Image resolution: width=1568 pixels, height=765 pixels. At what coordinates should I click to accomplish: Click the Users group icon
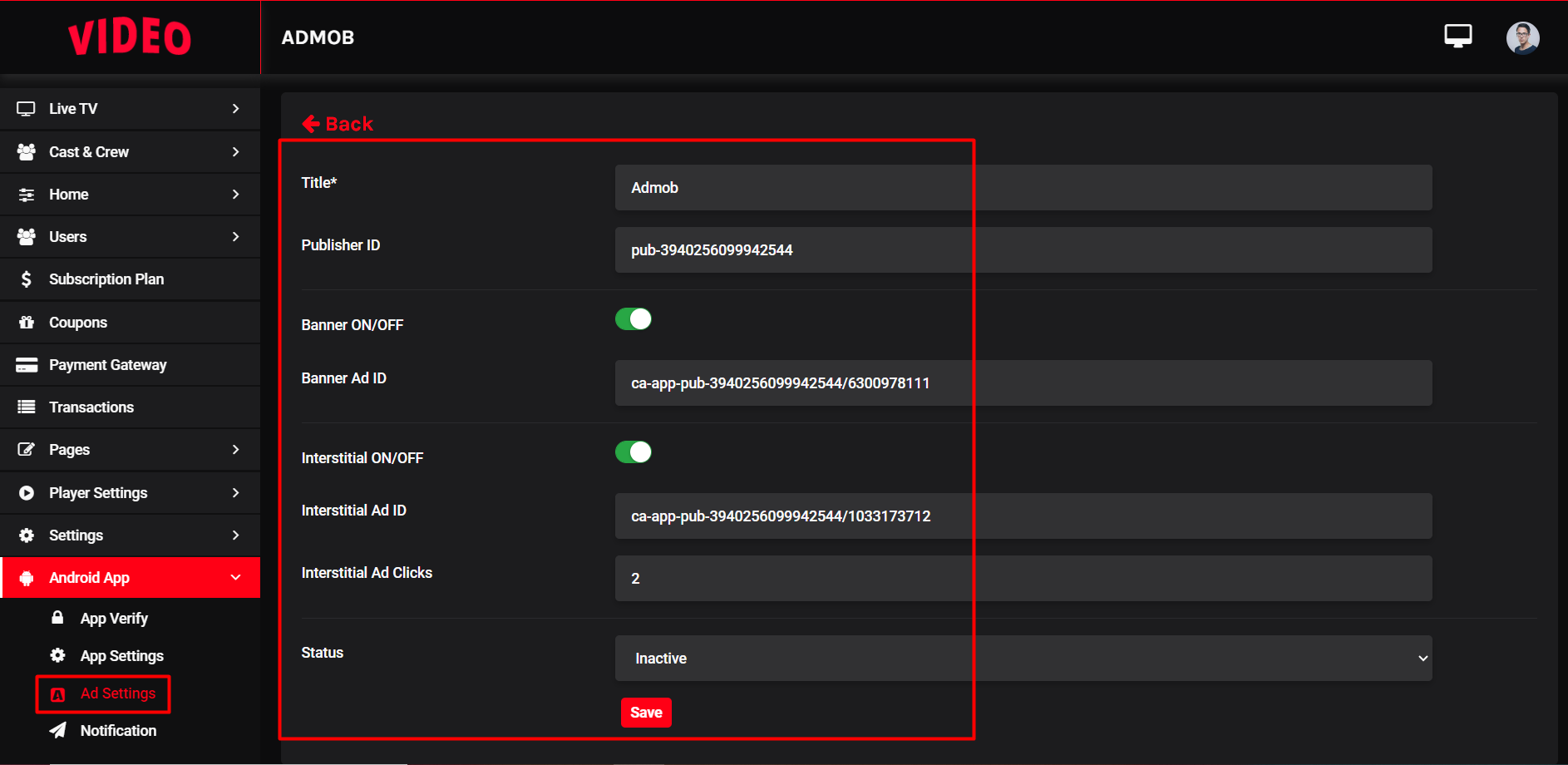click(x=26, y=237)
